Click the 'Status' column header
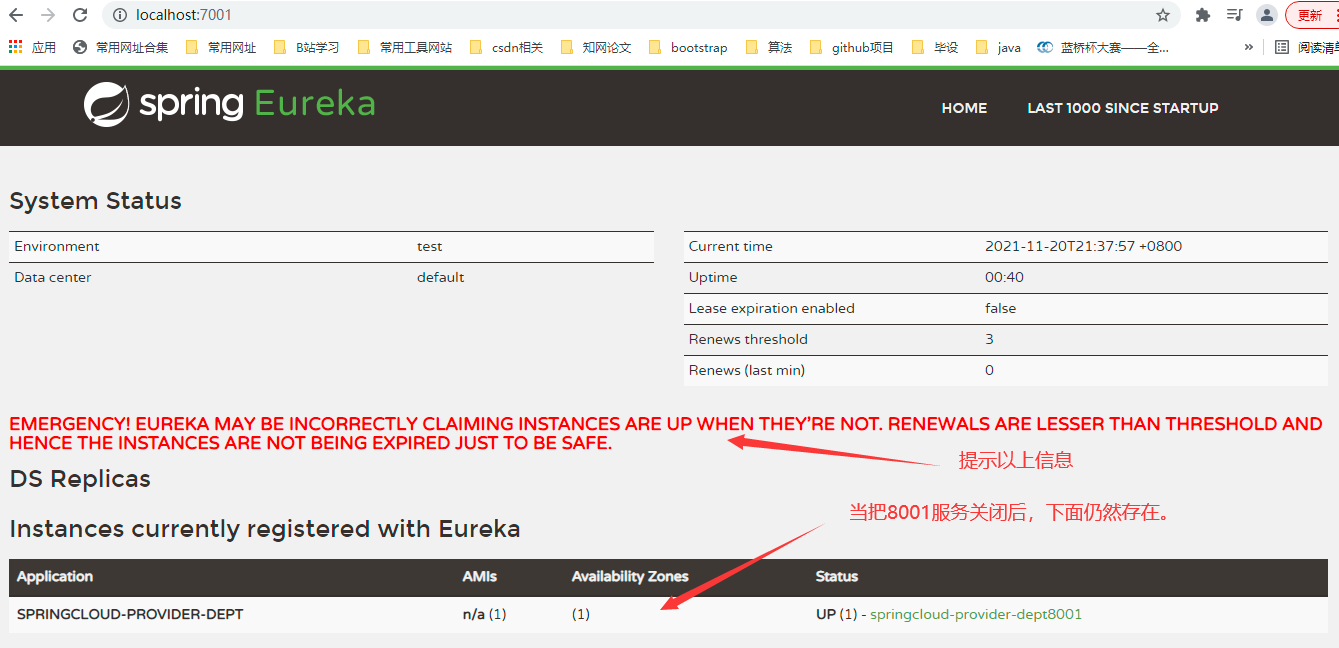Screen dimensions: 1339x648 pyautogui.click(x=837, y=576)
